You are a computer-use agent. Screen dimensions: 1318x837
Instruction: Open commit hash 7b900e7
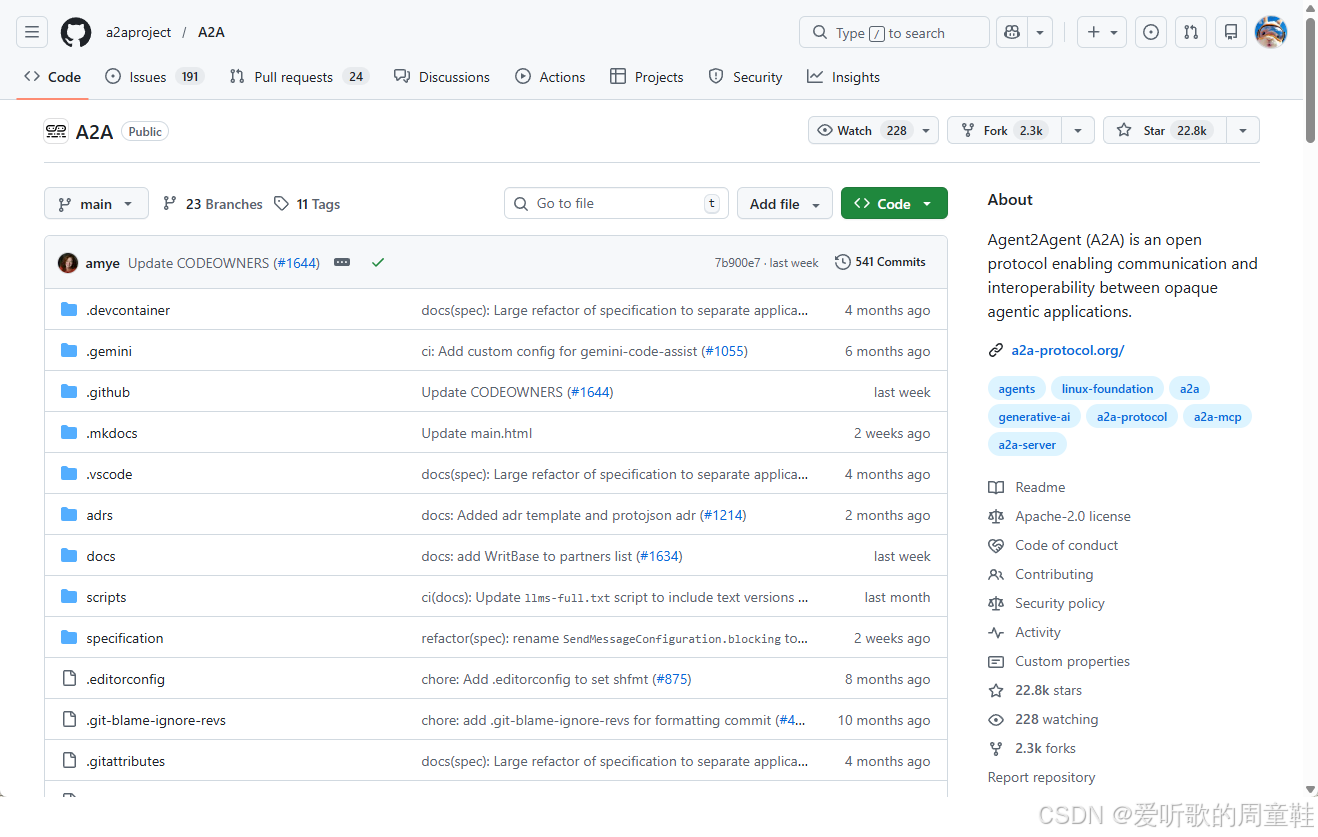[737, 263]
